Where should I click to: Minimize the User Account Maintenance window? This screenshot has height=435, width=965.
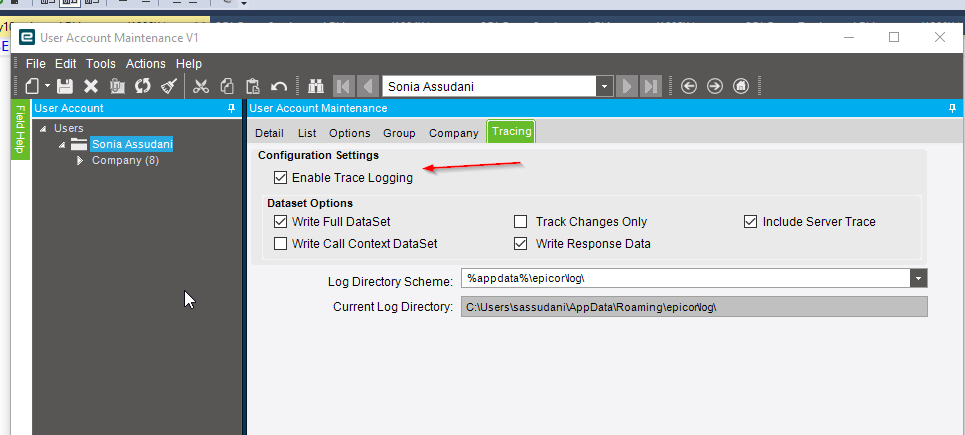click(849, 37)
